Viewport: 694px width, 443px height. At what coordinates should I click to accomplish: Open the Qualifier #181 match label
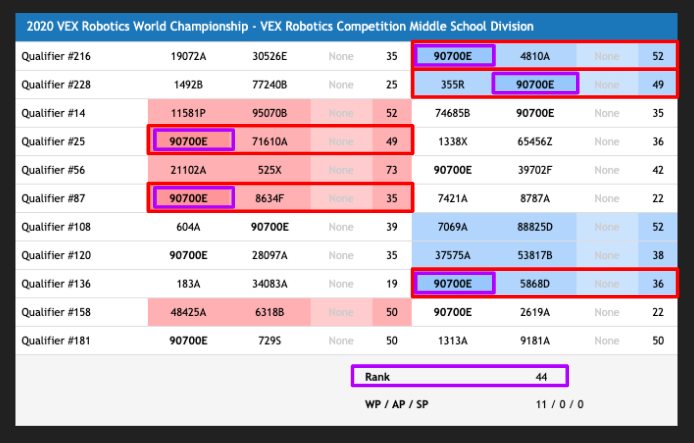56,341
